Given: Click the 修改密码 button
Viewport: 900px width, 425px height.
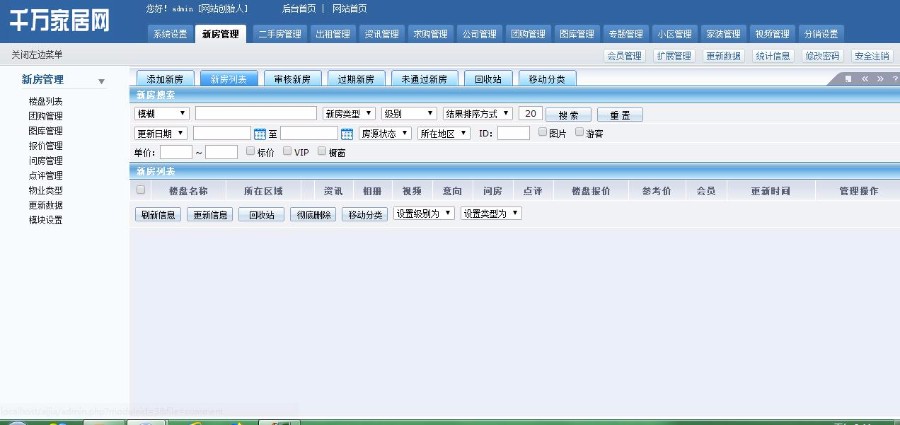Looking at the screenshot, I should click(823, 56).
